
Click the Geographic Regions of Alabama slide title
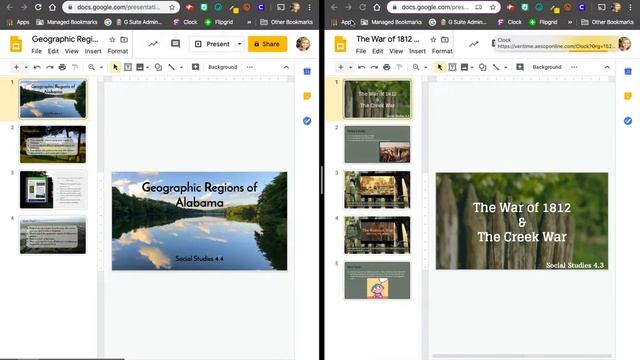[200, 195]
